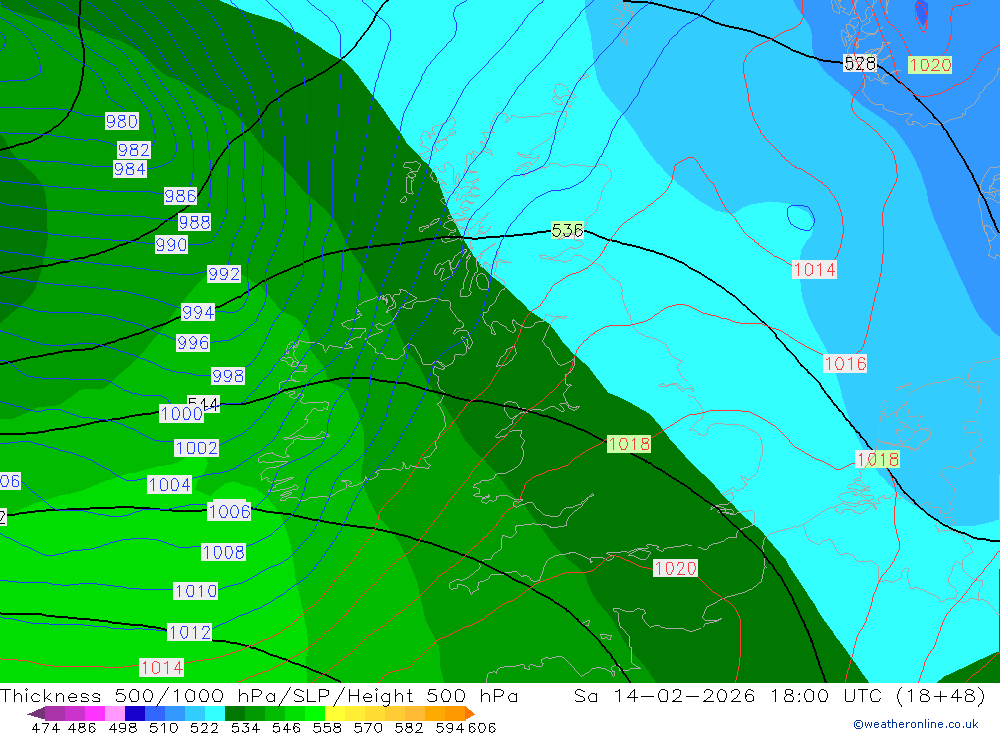This screenshot has width=1000, height=733.
Task: Click the cyan legend swatch
Action: 215,713
